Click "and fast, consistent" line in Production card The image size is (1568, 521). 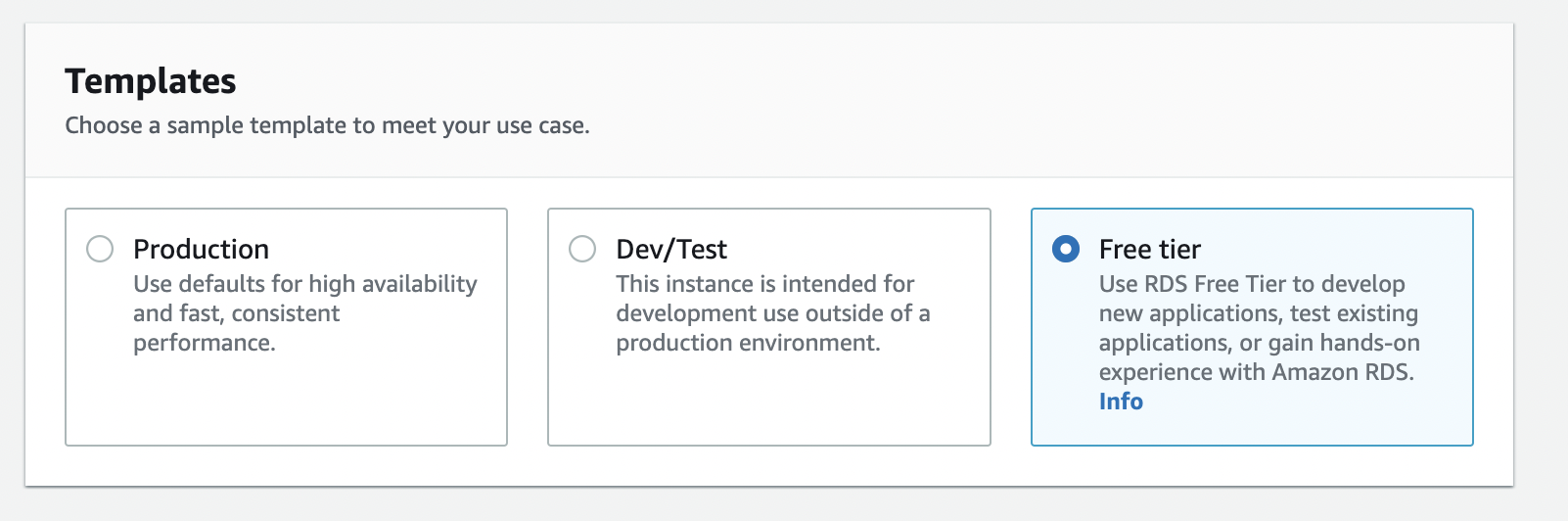point(236,313)
